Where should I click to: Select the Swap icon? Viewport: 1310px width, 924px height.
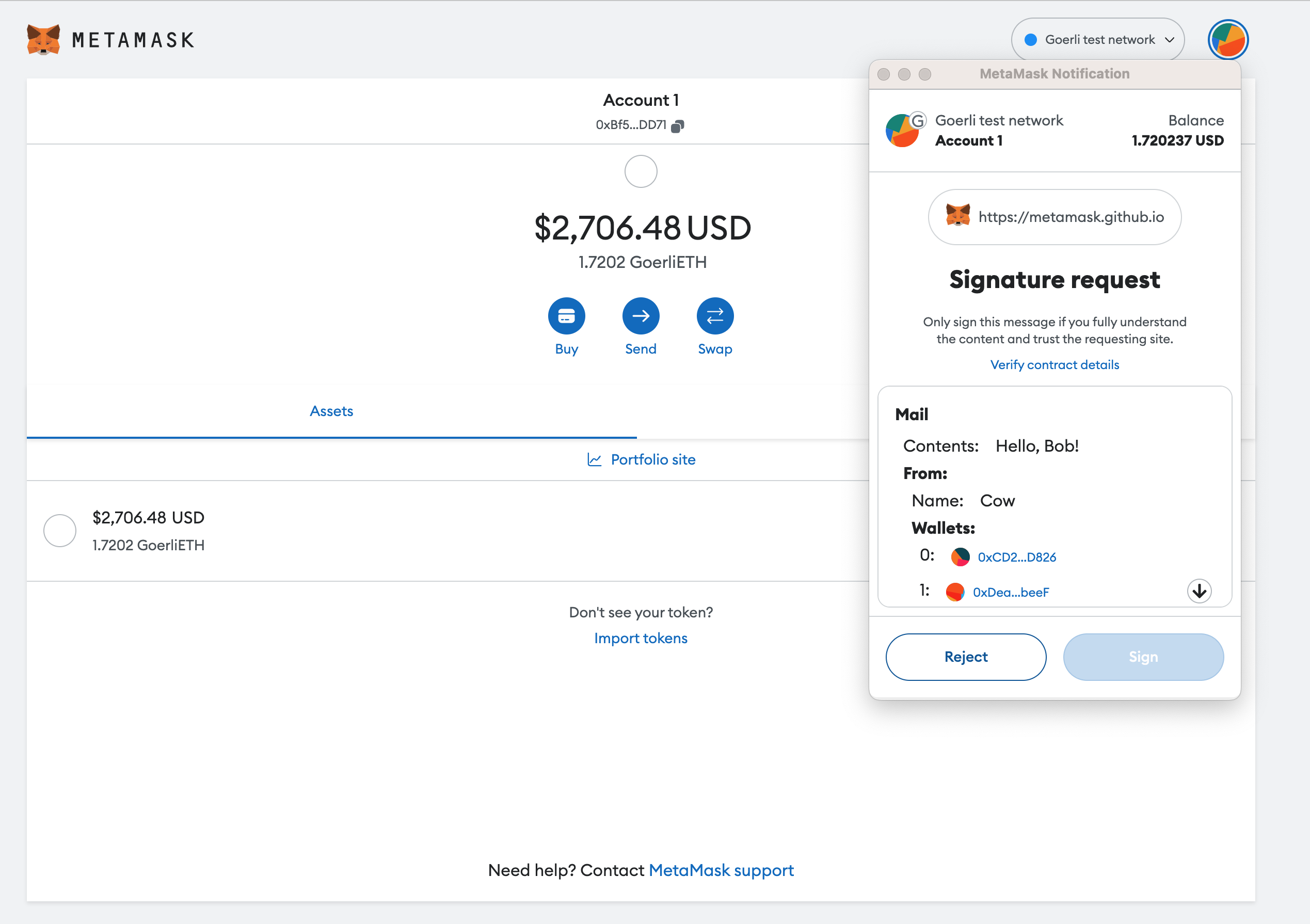715,315
